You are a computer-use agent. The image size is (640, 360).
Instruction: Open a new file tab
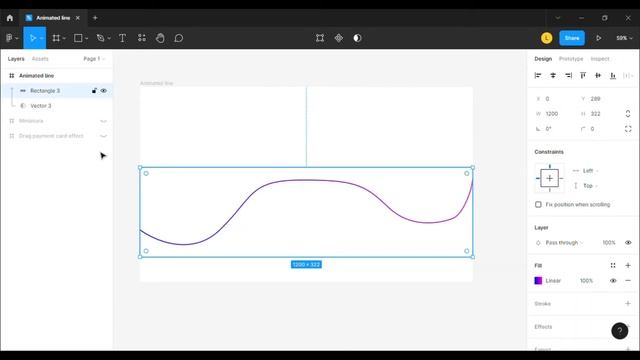pyautogui.click(x=95, y=18)
